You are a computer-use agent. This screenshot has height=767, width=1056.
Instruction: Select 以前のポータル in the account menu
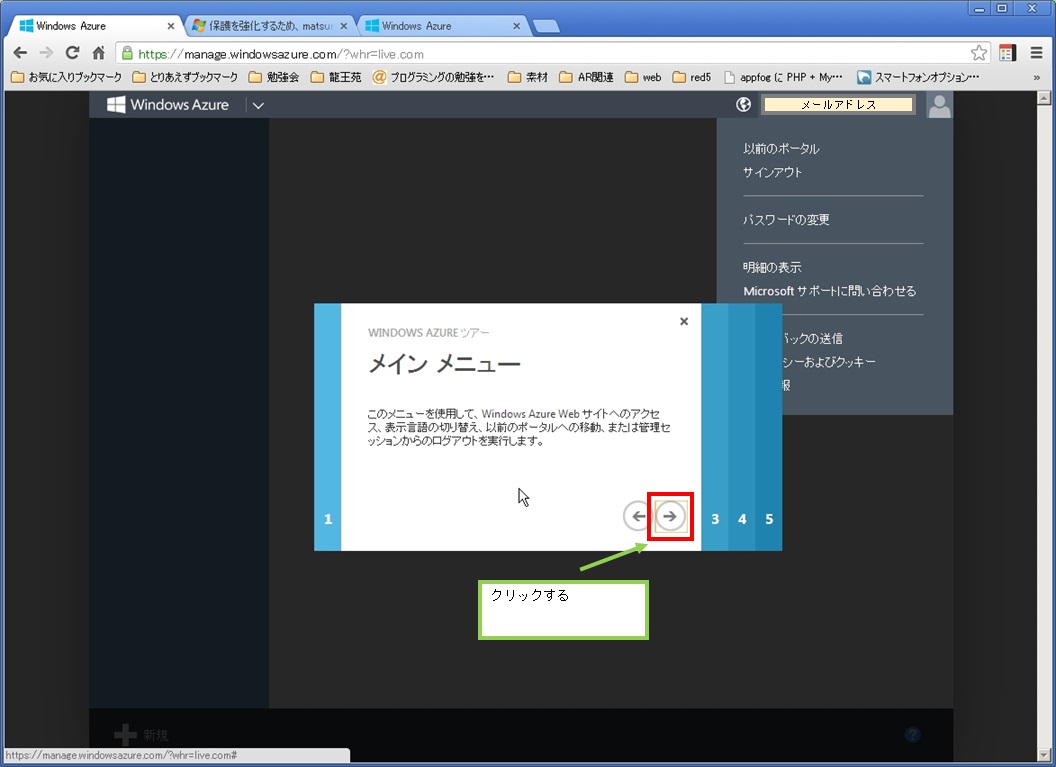(x=781, y=148)
